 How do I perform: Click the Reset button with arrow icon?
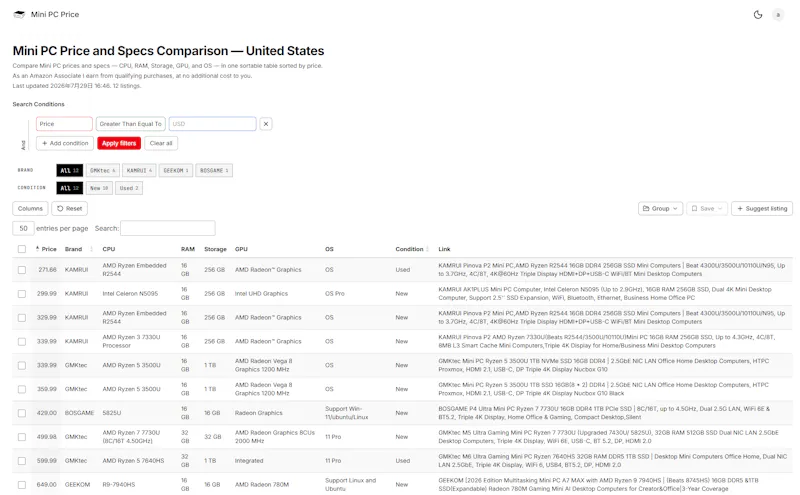(x=69, y=208)
